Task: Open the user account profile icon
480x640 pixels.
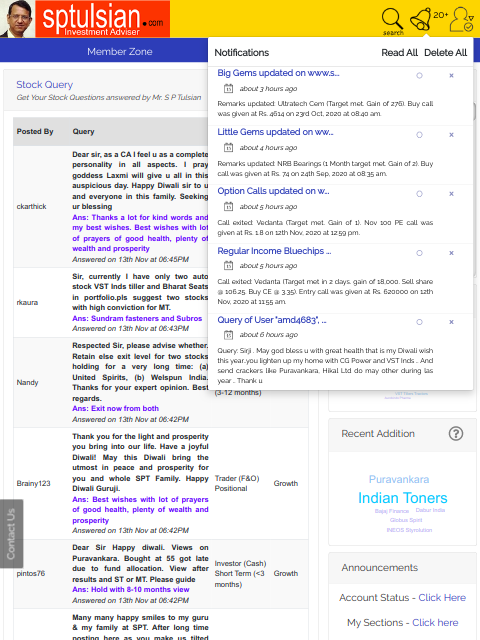Action: pyautogui.click(x=462, y=19)
